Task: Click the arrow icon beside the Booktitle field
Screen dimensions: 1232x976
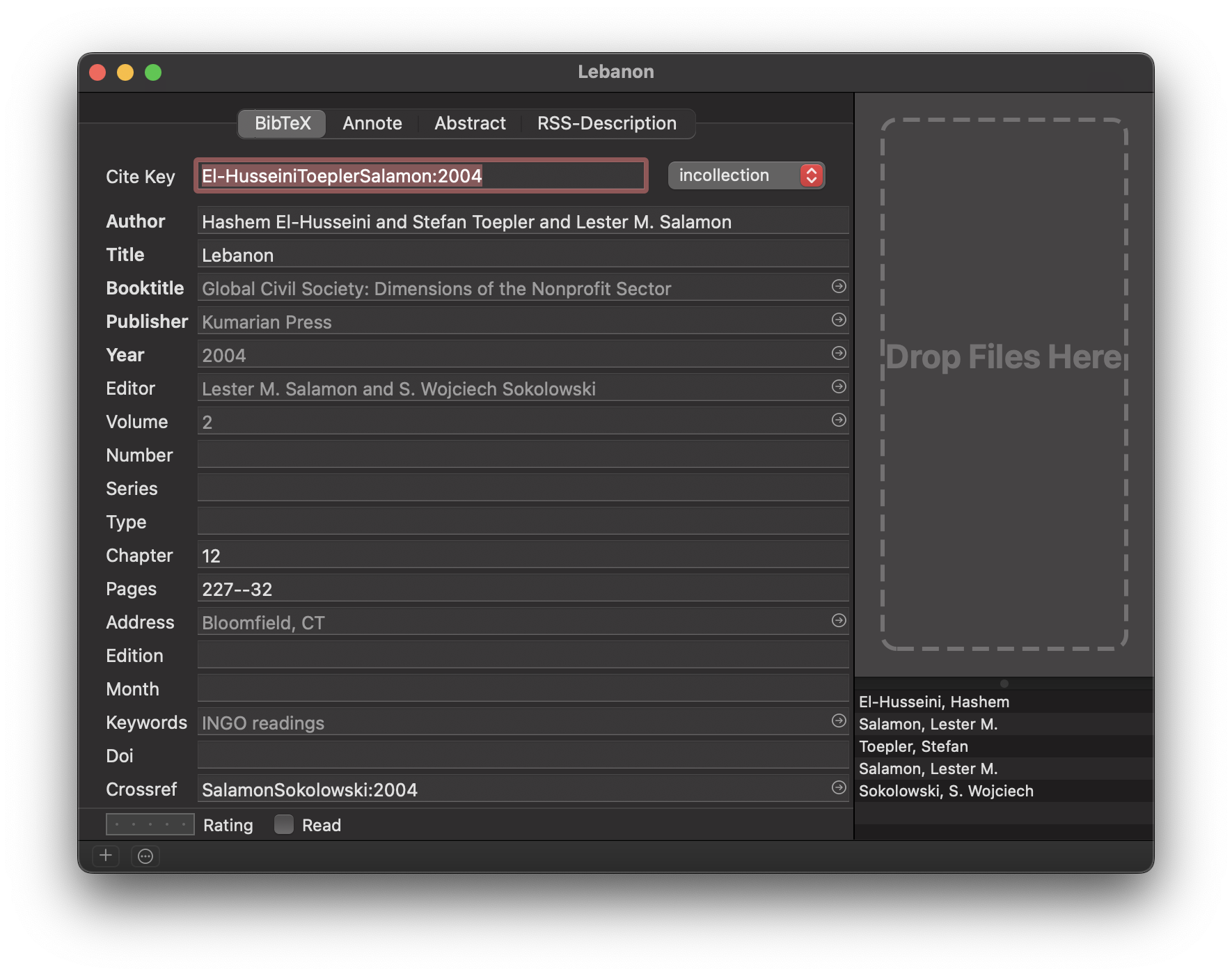Action: point(838,287)
